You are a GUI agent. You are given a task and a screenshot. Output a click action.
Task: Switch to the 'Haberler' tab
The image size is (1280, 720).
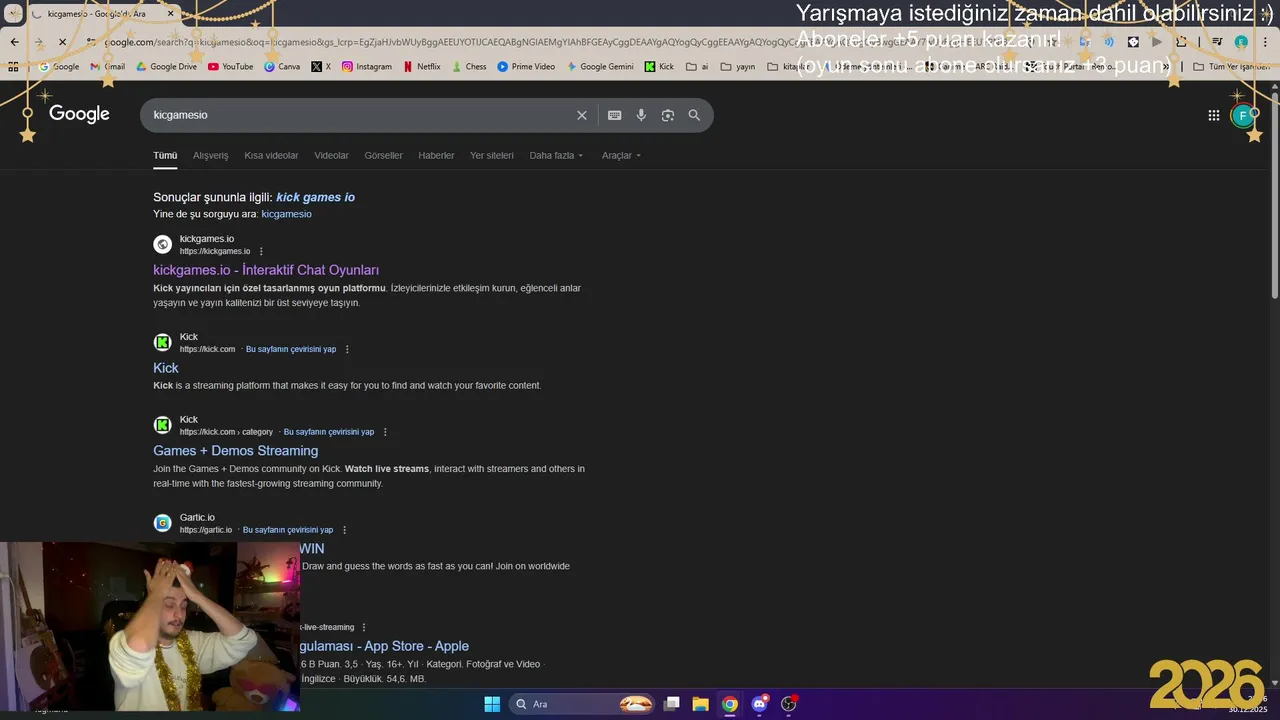click(436, 155)
